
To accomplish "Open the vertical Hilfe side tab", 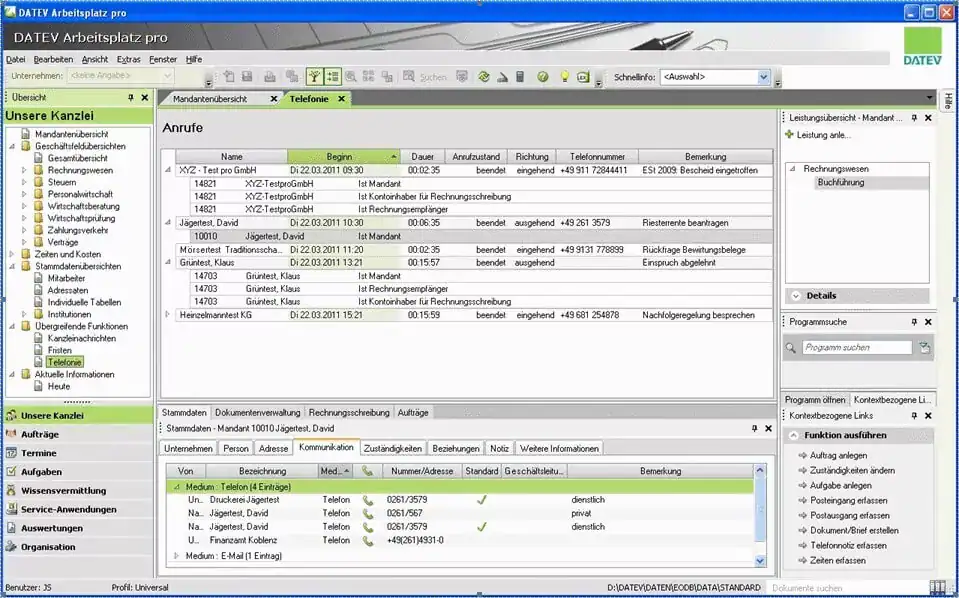I will point(949,101).
